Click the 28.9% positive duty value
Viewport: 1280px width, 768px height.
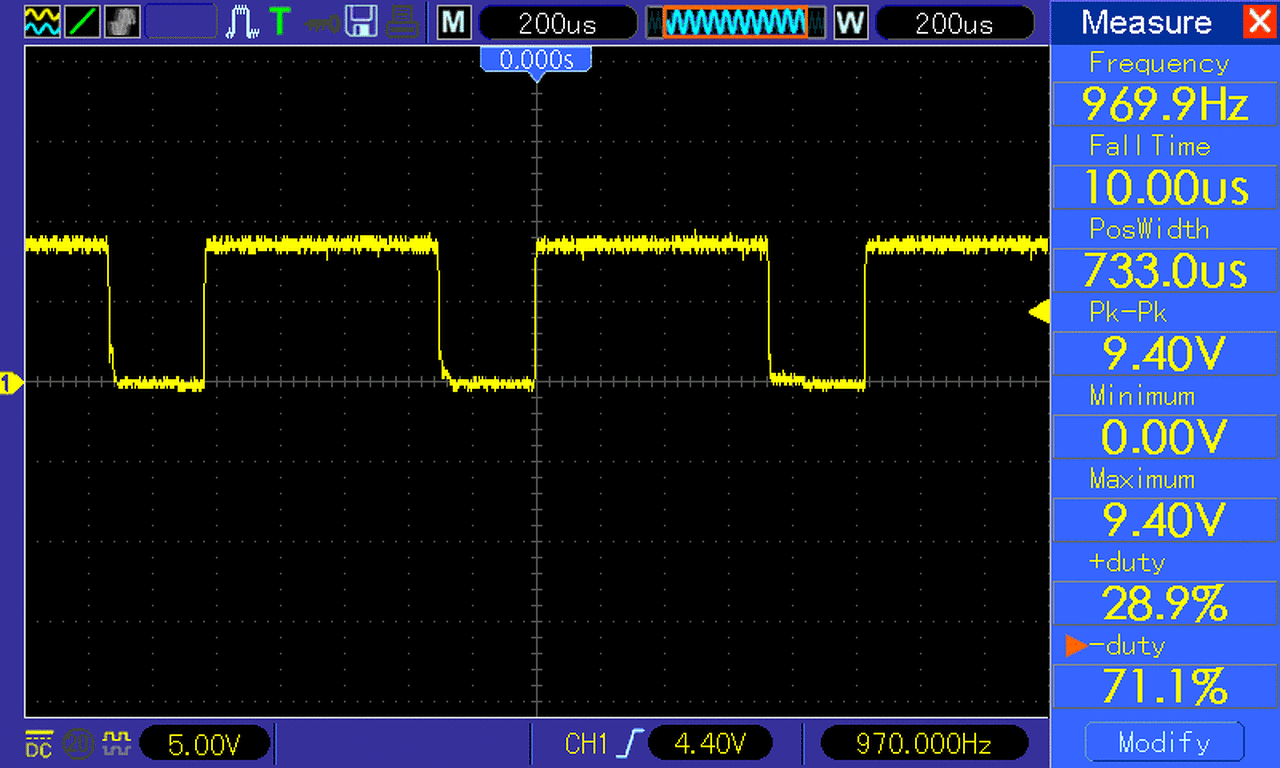pos(1165,602)
